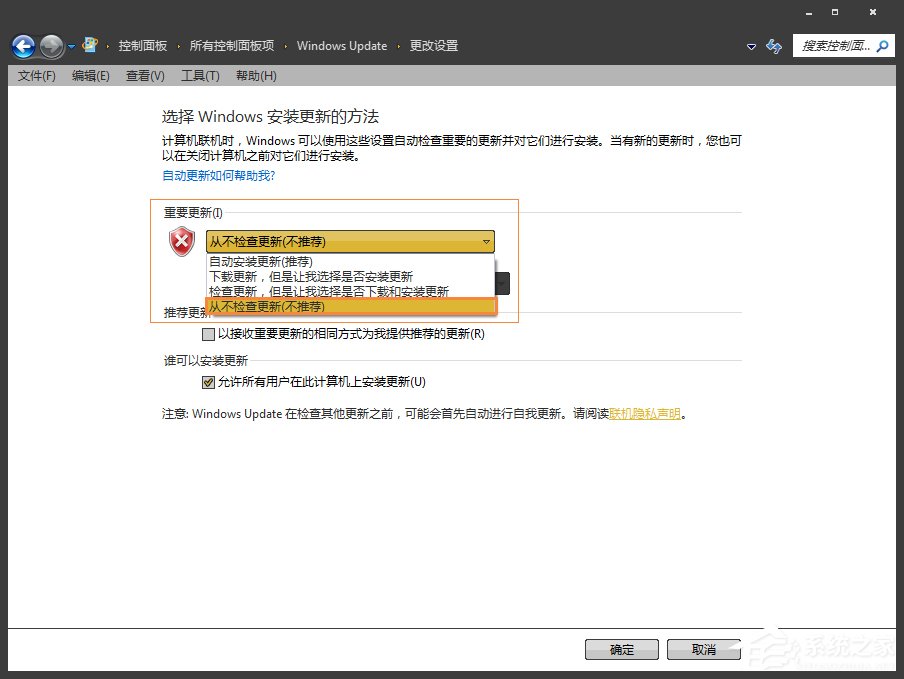Click the Control Panel icon in the address bar
Viewport: 904px width, 679px height.
pyautogui.click(x=89, y=44)
